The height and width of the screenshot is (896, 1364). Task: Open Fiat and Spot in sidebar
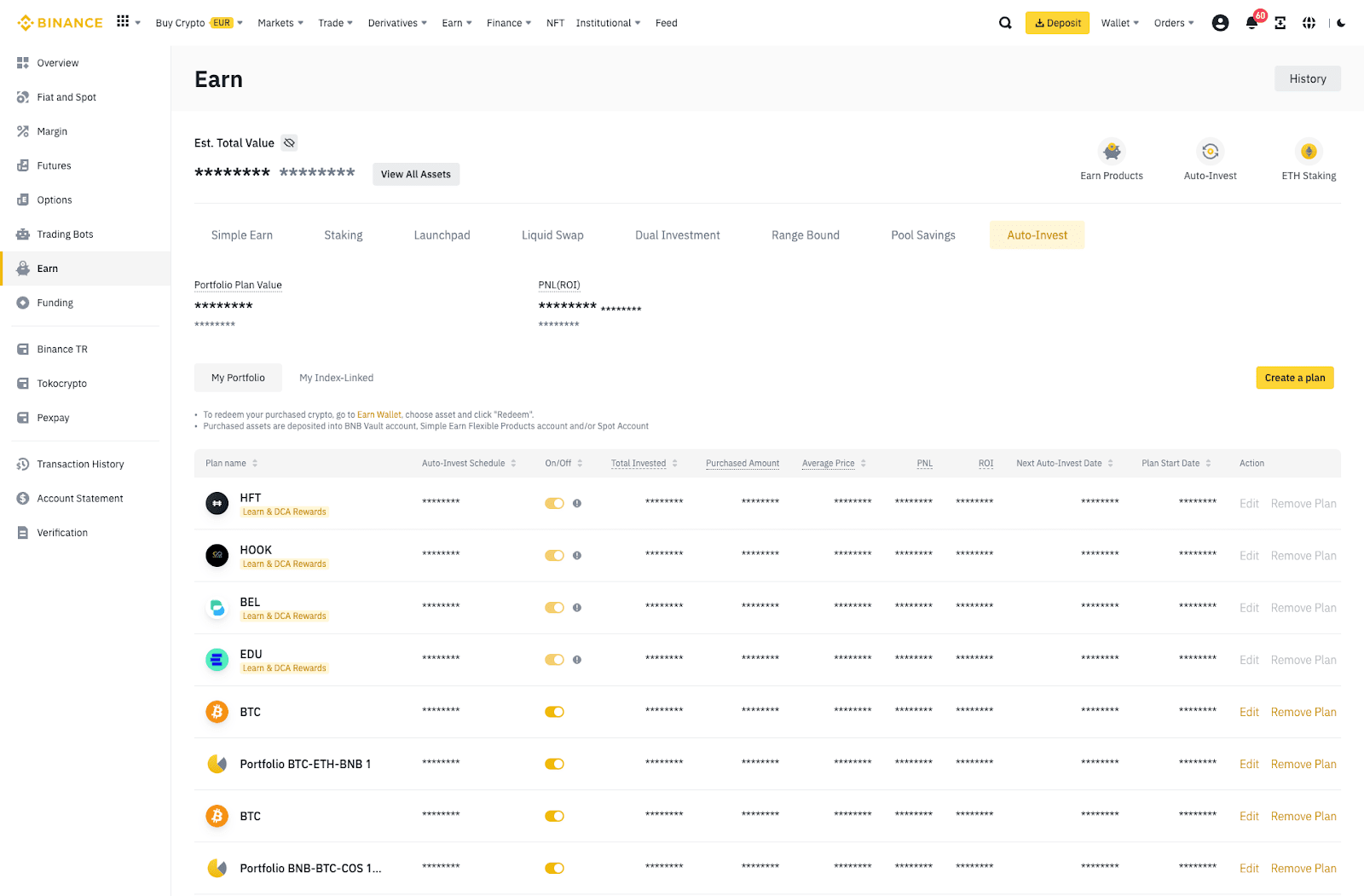click(x=85, y=97)
